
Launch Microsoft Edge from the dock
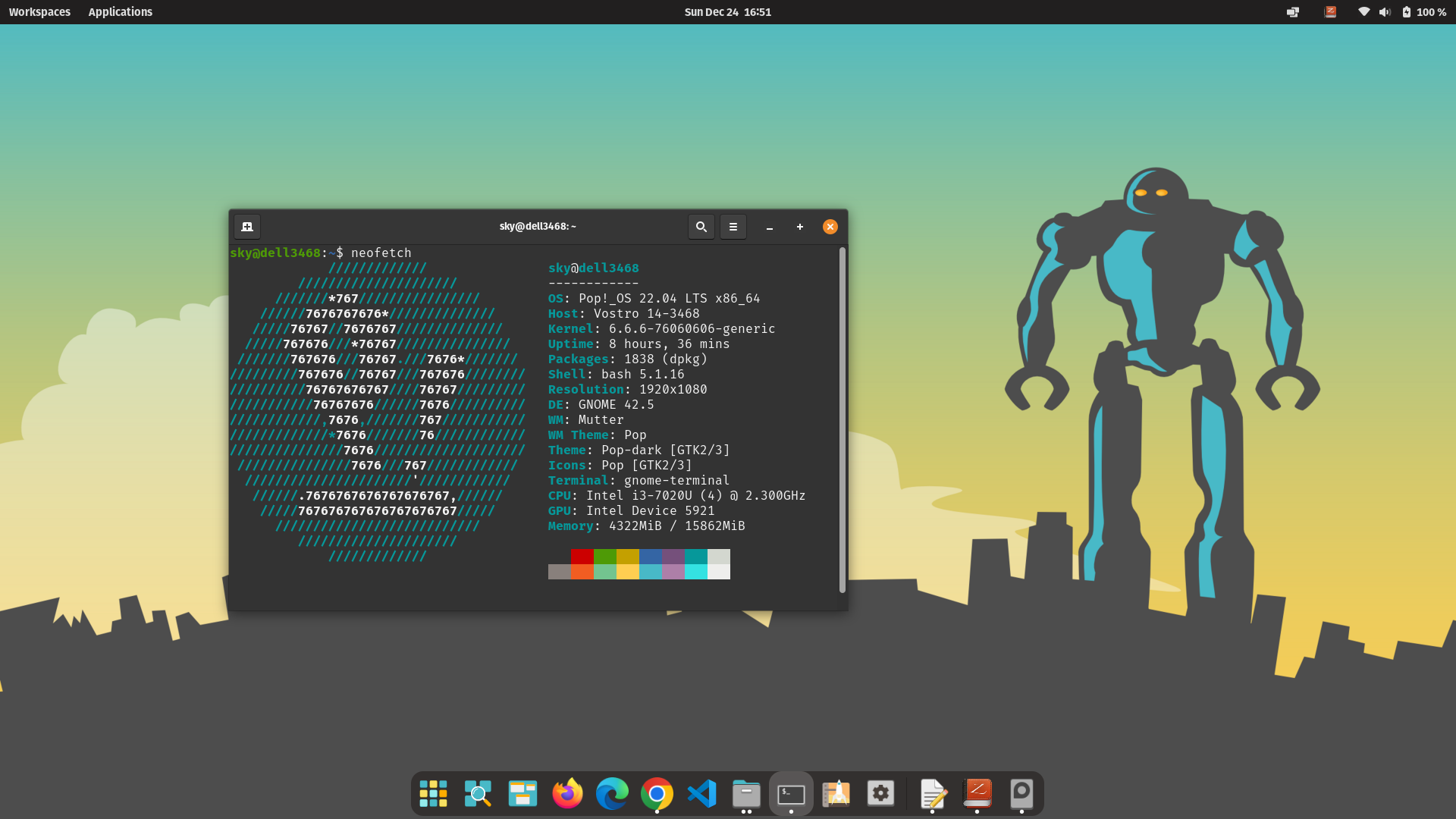[612, 793]
